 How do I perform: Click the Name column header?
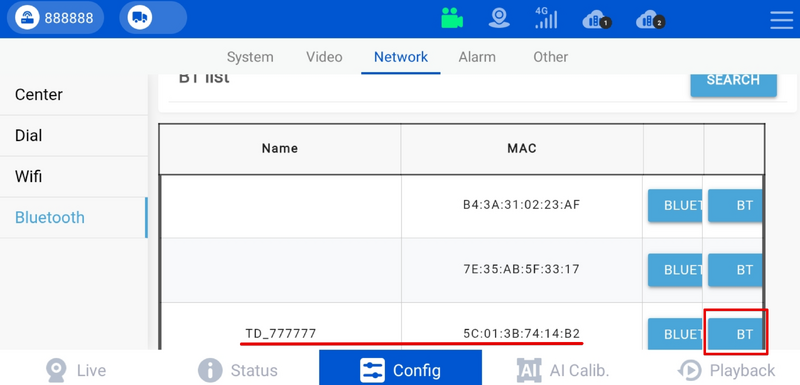(x=280, y=148)
